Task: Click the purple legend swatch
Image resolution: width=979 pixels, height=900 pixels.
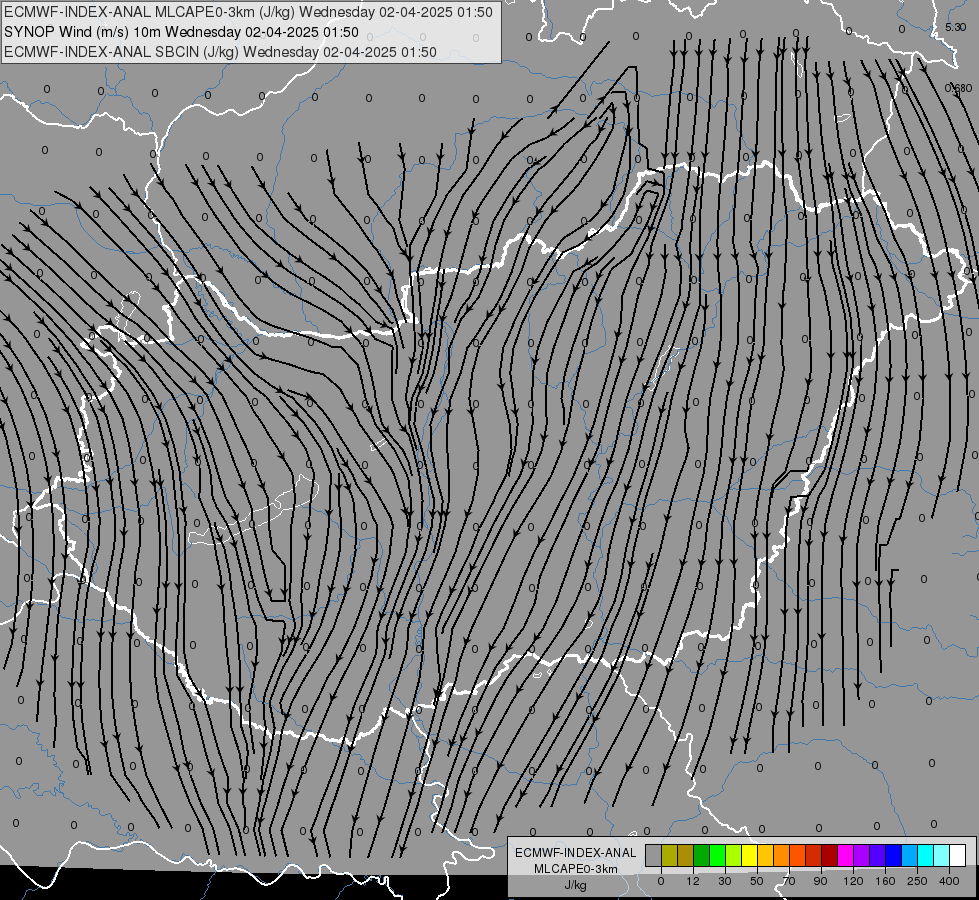Action: point(862,855)
